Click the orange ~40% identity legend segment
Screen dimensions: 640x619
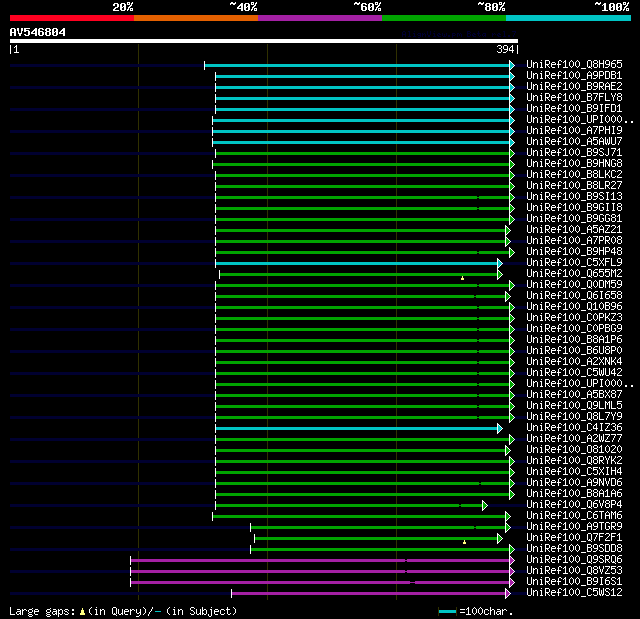click(x=196, y=18)
